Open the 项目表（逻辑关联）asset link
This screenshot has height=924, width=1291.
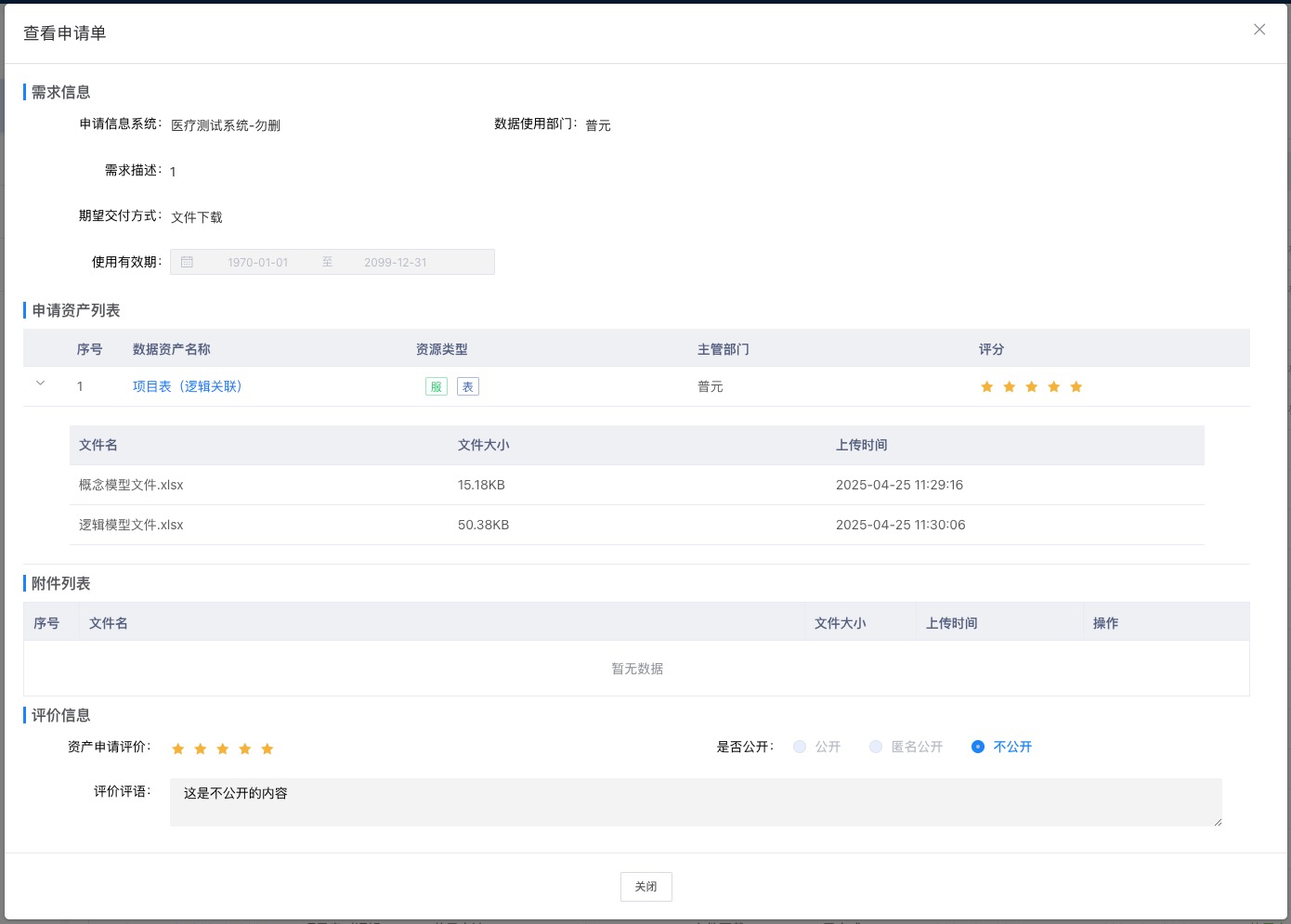click(187, 386)
